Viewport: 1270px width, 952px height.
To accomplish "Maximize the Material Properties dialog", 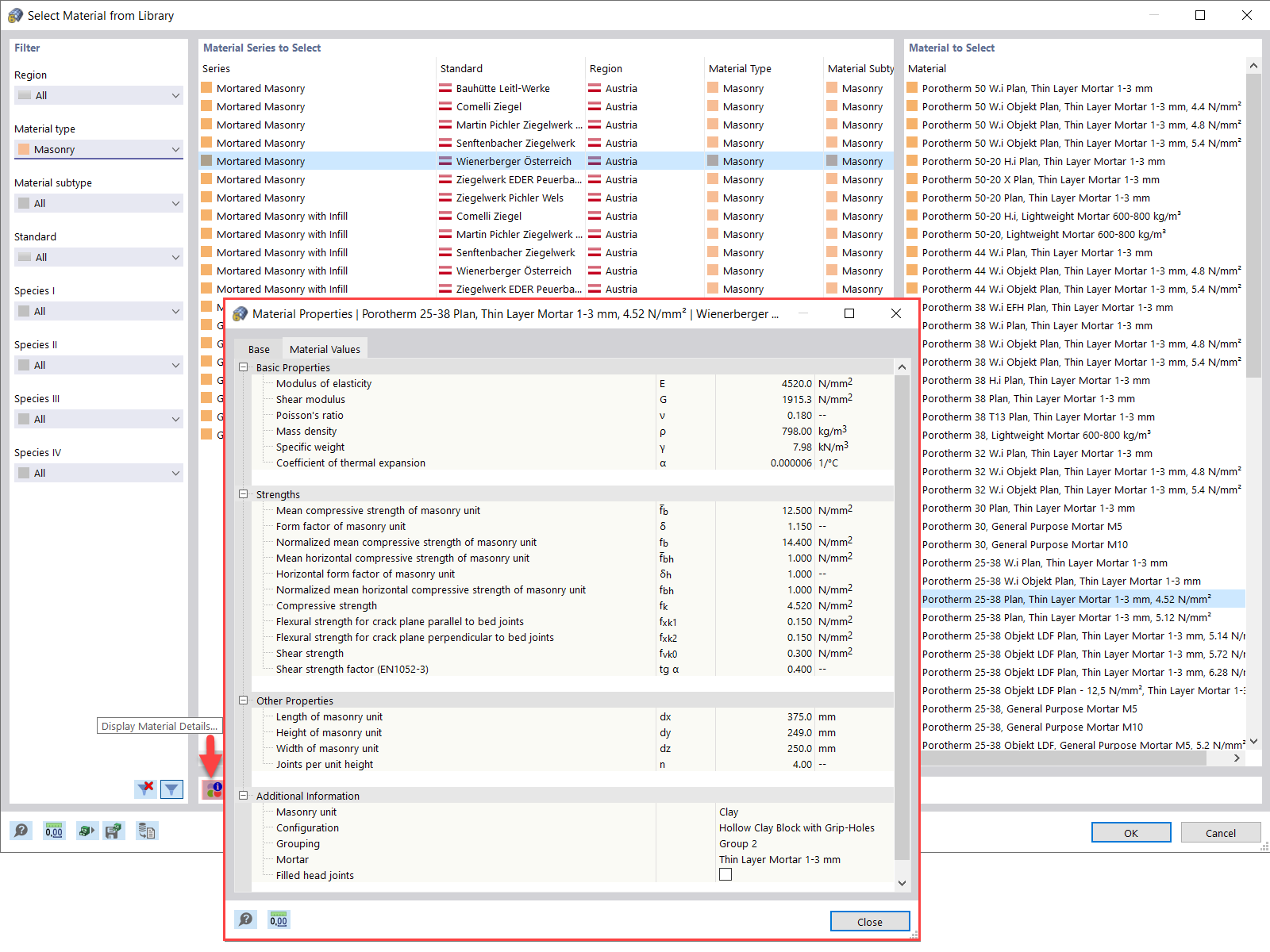I will [x=849, y=313].
